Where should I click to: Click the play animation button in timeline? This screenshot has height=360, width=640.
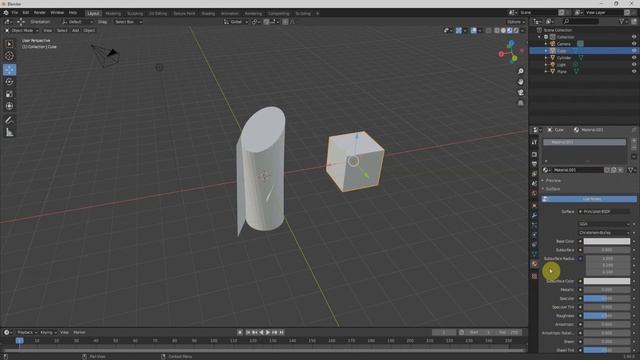click(268, 332)
